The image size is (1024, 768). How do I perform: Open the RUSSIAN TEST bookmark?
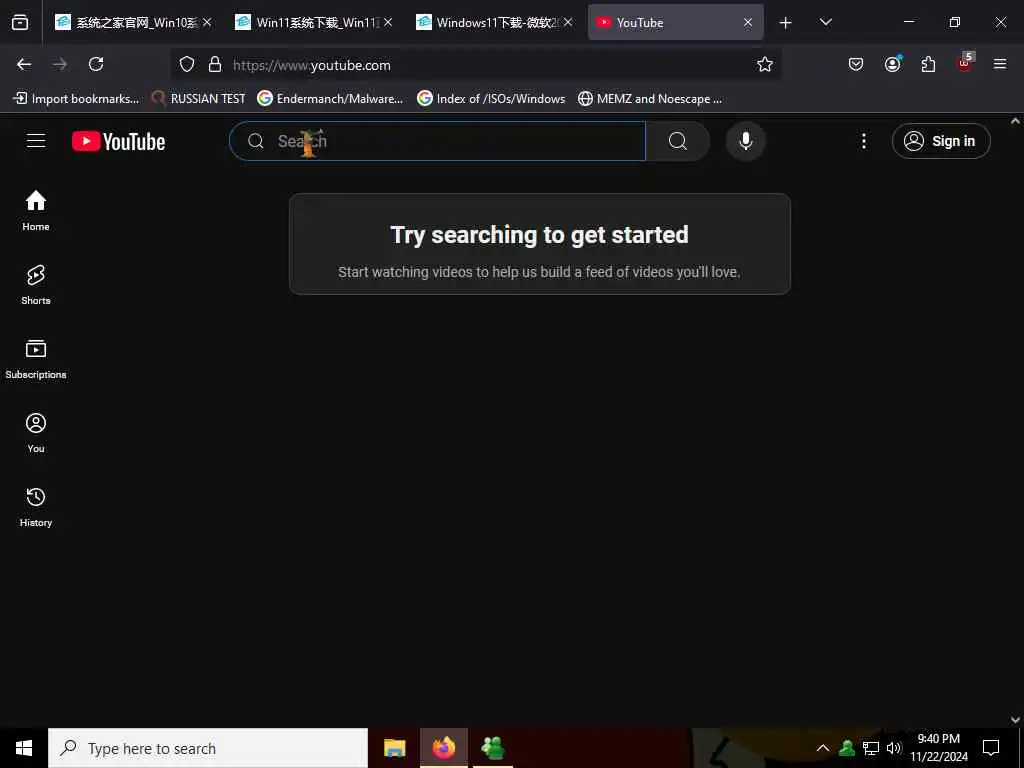[x=199, y=99]
